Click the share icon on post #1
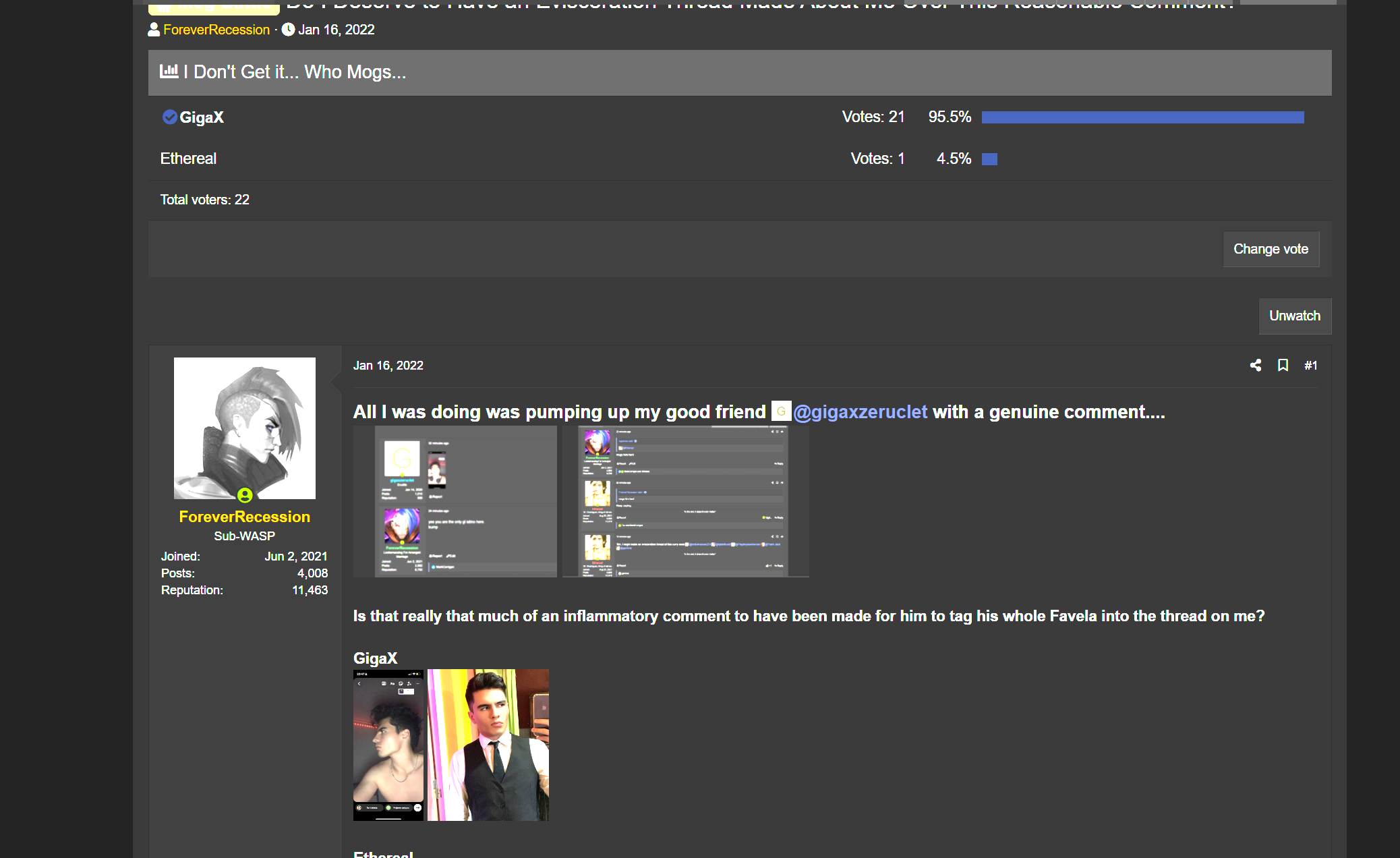1400x858 pixels. tap(1255, 365)
